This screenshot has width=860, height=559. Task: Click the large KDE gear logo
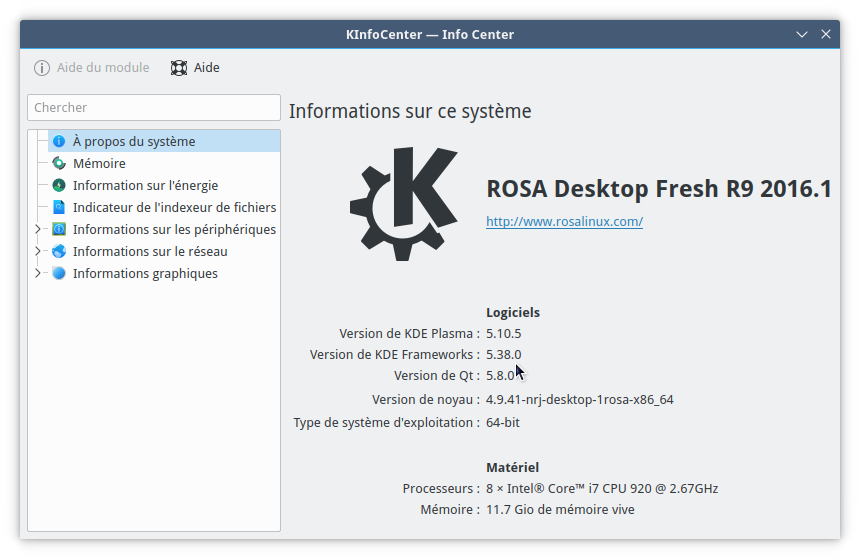(x=404, y=204)
